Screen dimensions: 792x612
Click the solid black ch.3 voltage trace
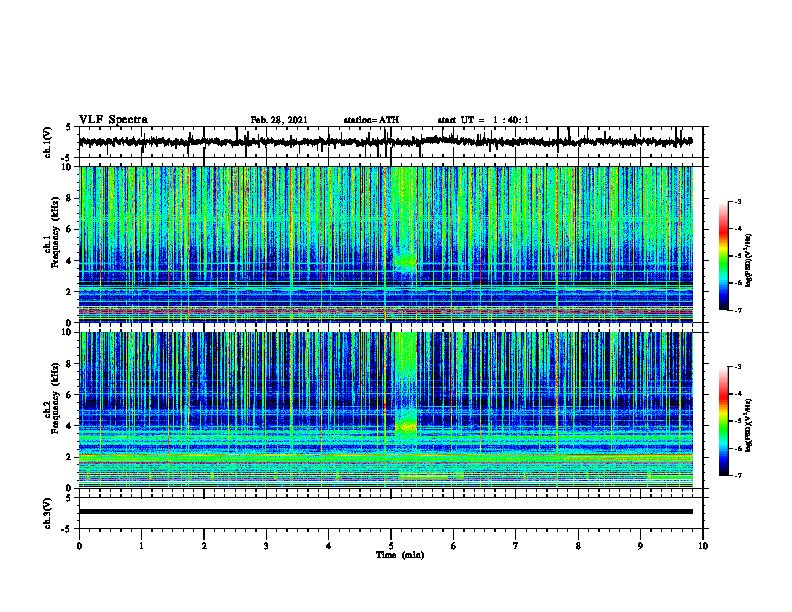385,512
